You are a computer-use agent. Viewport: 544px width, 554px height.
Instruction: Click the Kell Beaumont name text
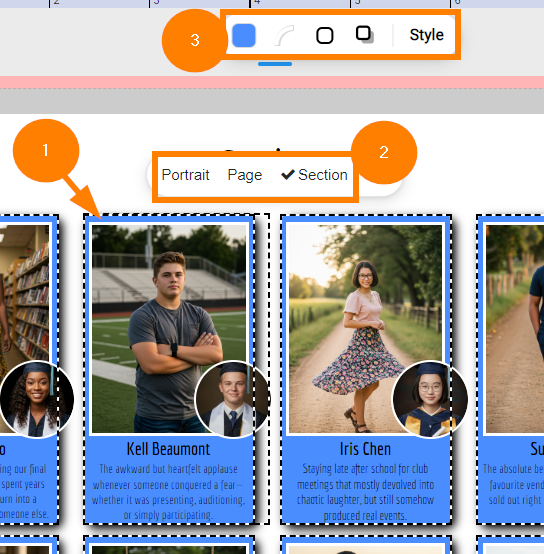tap(168, 449)
